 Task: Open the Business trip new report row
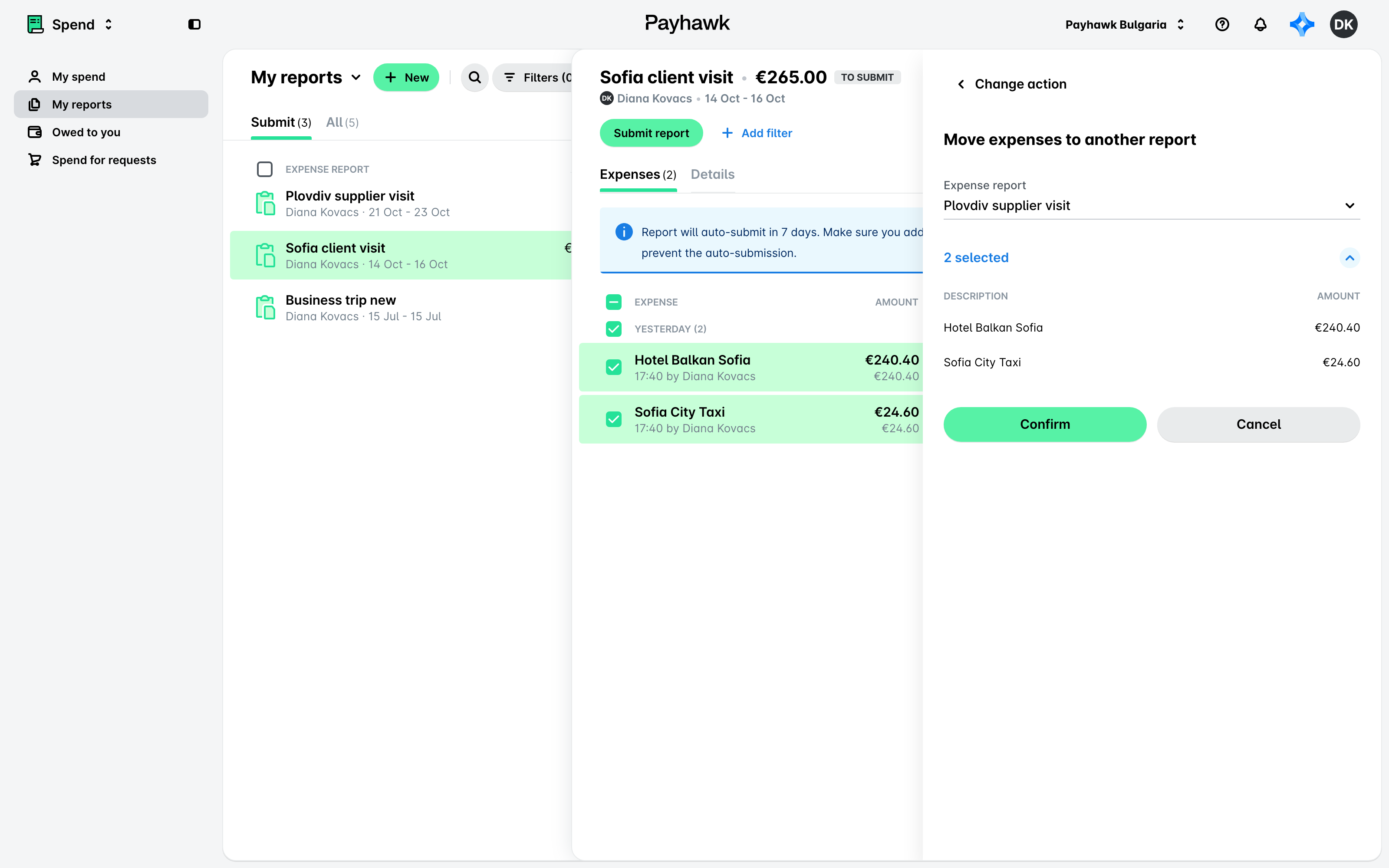pyautogui.click(x=401, y=307)
